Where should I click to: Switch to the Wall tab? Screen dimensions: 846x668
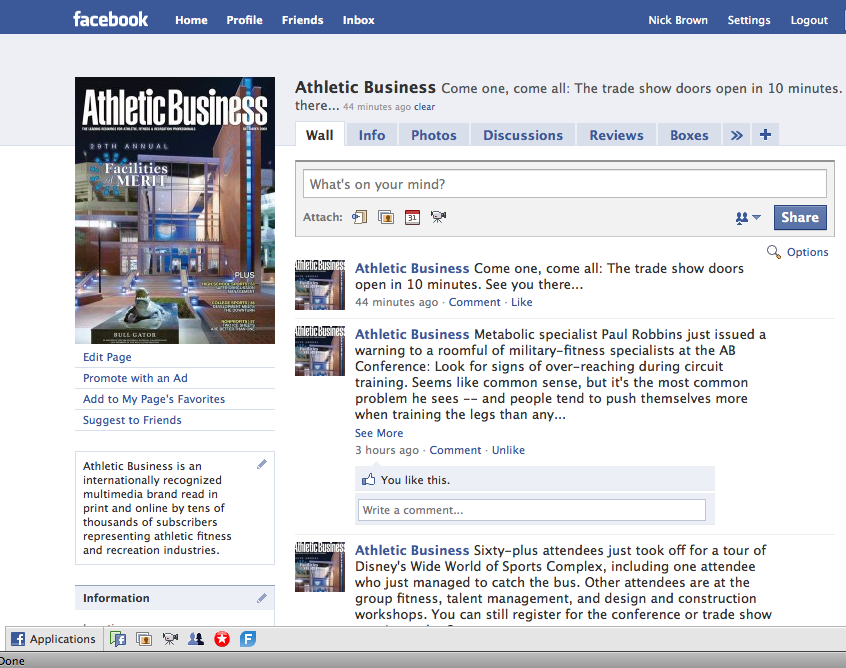click(x=319, y=135)
